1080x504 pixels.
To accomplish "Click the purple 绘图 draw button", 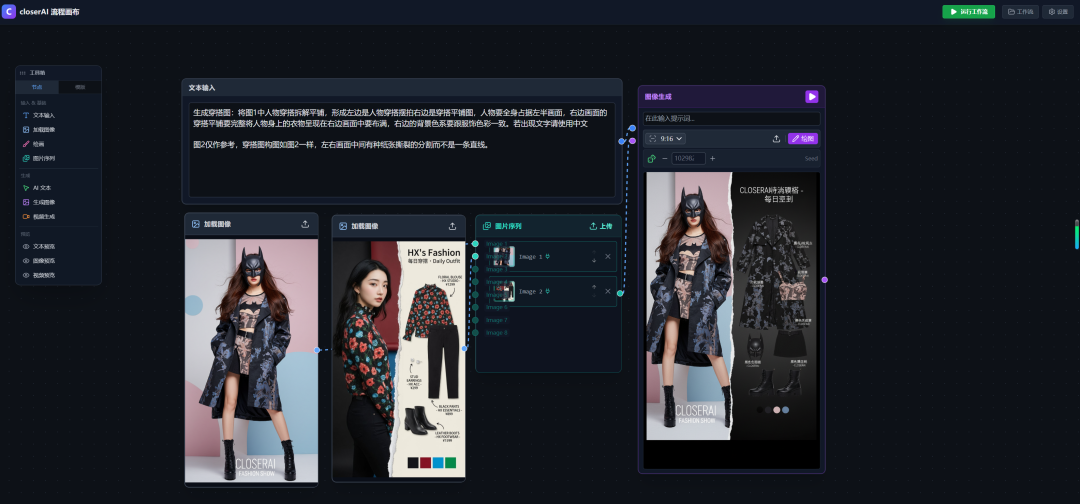I will point(803,138).
